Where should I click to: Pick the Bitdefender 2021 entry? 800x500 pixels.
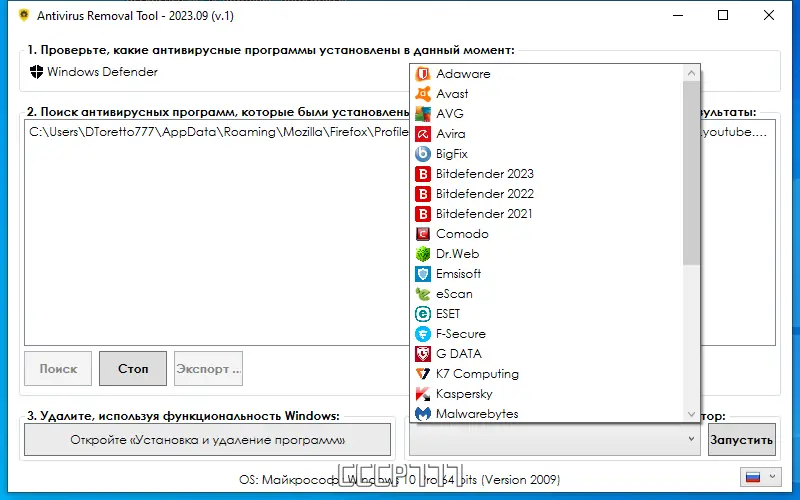tap(547, 214)
